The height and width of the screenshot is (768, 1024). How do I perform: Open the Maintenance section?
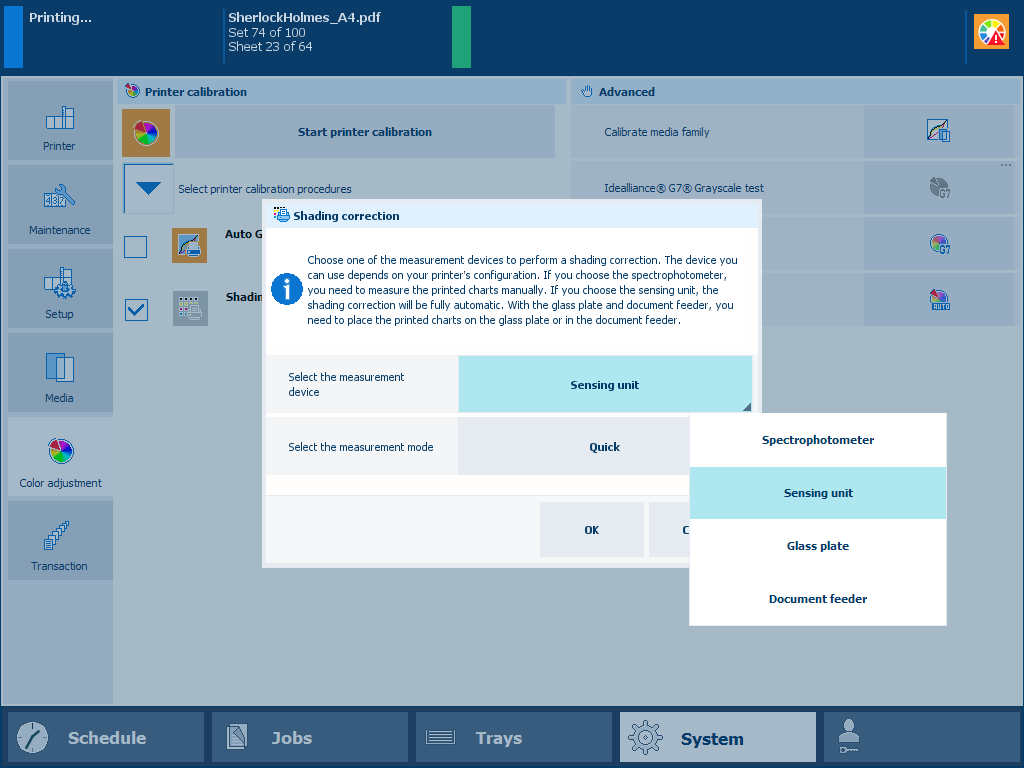pos(60,205)
